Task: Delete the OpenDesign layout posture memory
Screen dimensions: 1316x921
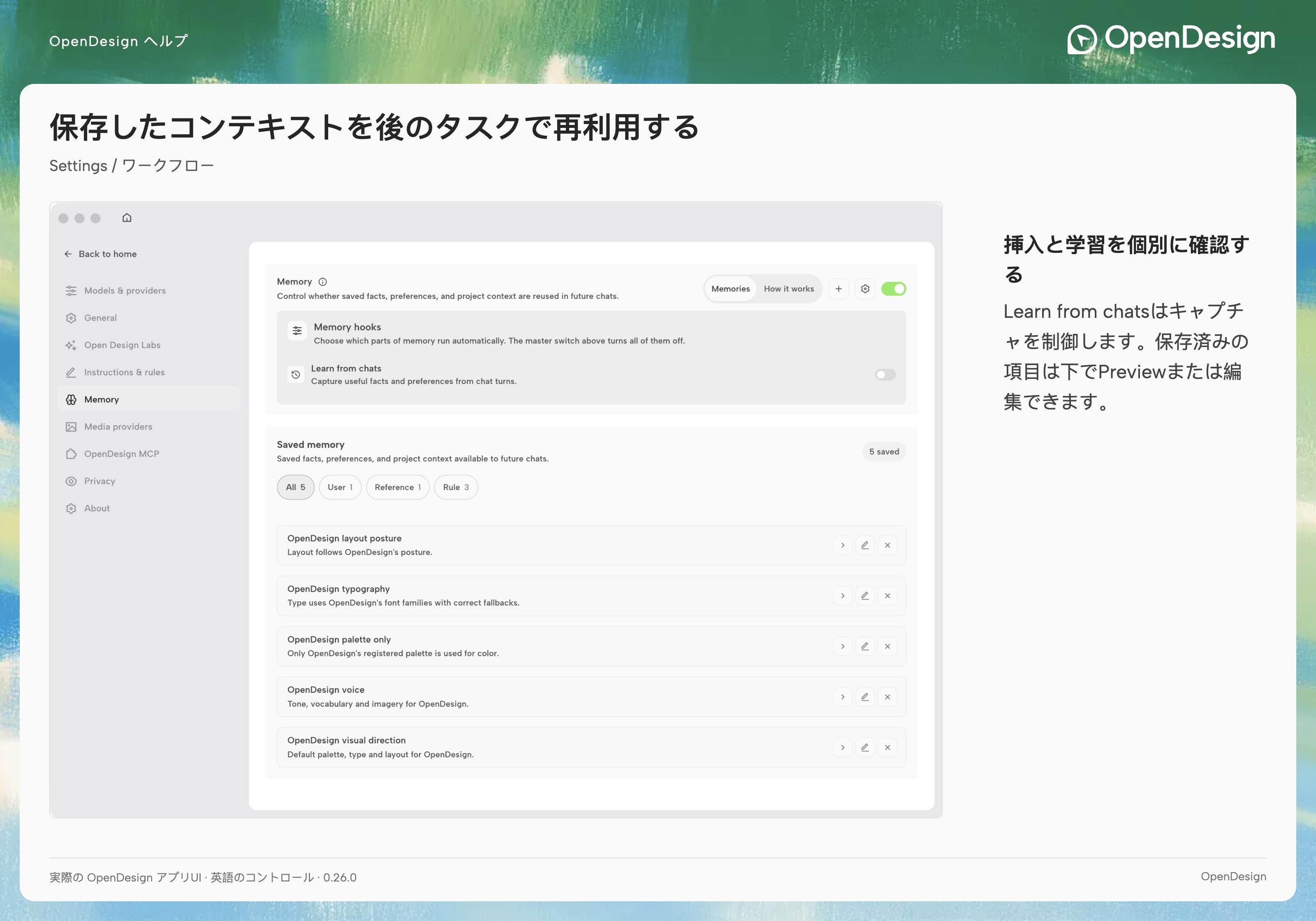Action: point(887,545)
